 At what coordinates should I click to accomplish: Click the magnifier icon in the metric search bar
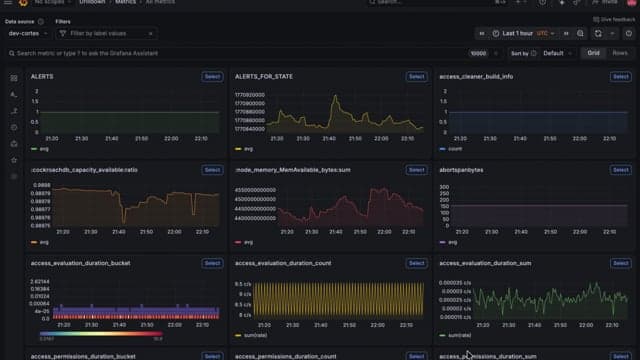pyautogui.click(x=11, y=53)
